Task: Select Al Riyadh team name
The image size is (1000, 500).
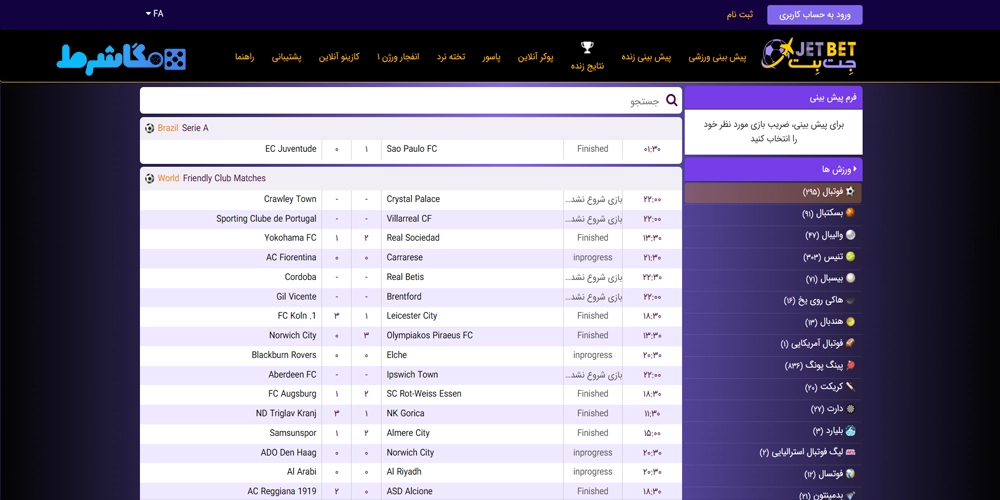Action: [404, 472]
